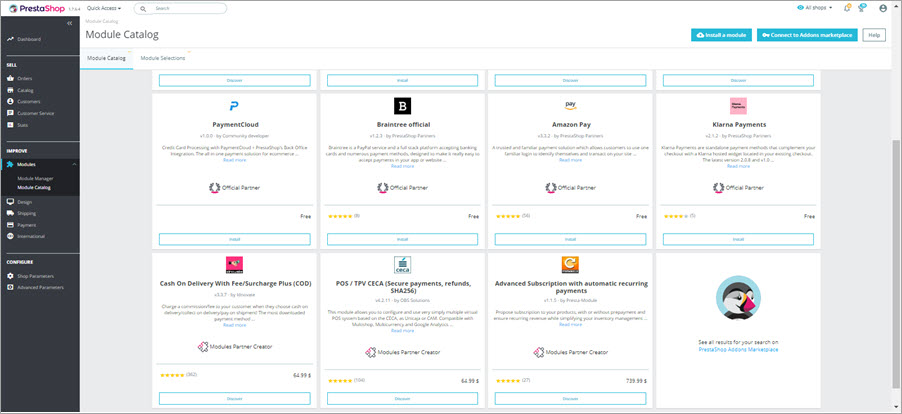Viewport: 902px width, 414px height.
Task: Click the Help button
Action: point(874,35)
